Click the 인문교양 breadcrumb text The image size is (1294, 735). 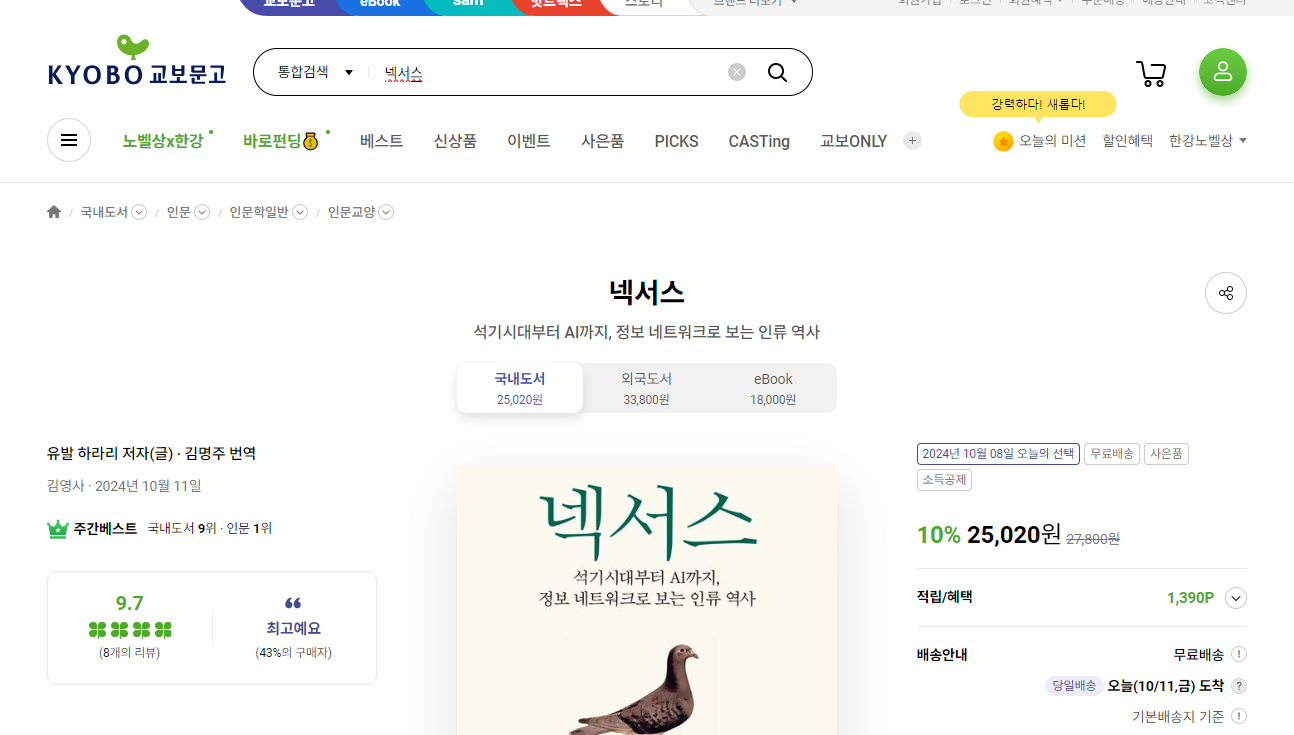351,212
